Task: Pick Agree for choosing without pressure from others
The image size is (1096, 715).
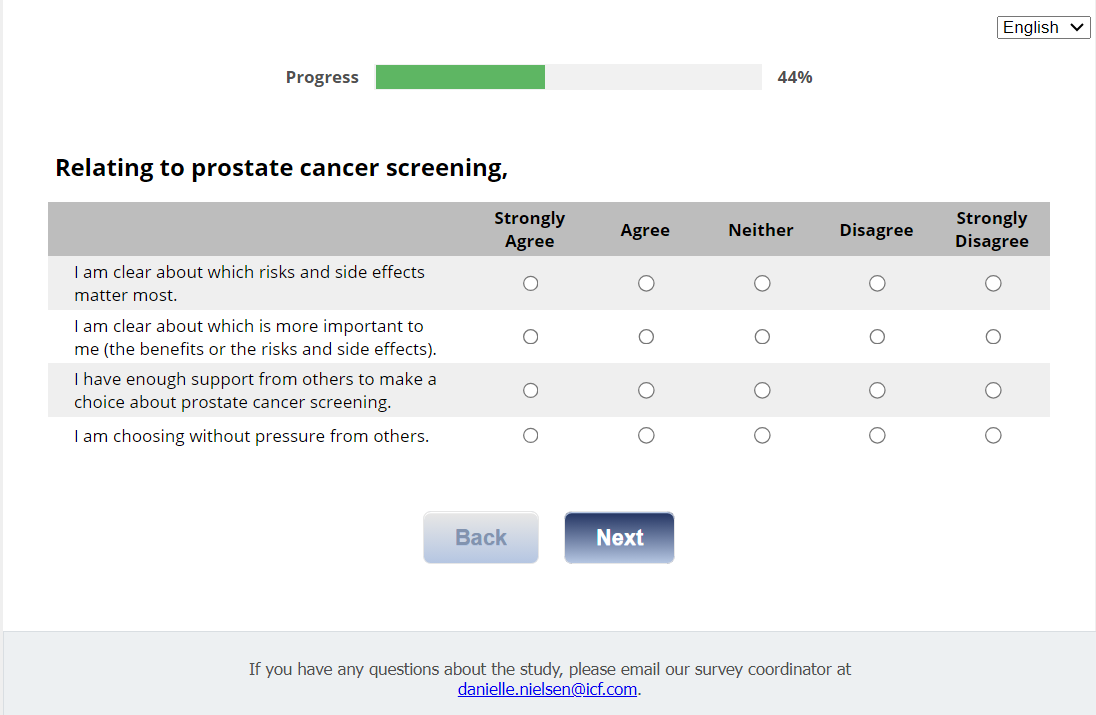Action: click(x=646, y=435)
